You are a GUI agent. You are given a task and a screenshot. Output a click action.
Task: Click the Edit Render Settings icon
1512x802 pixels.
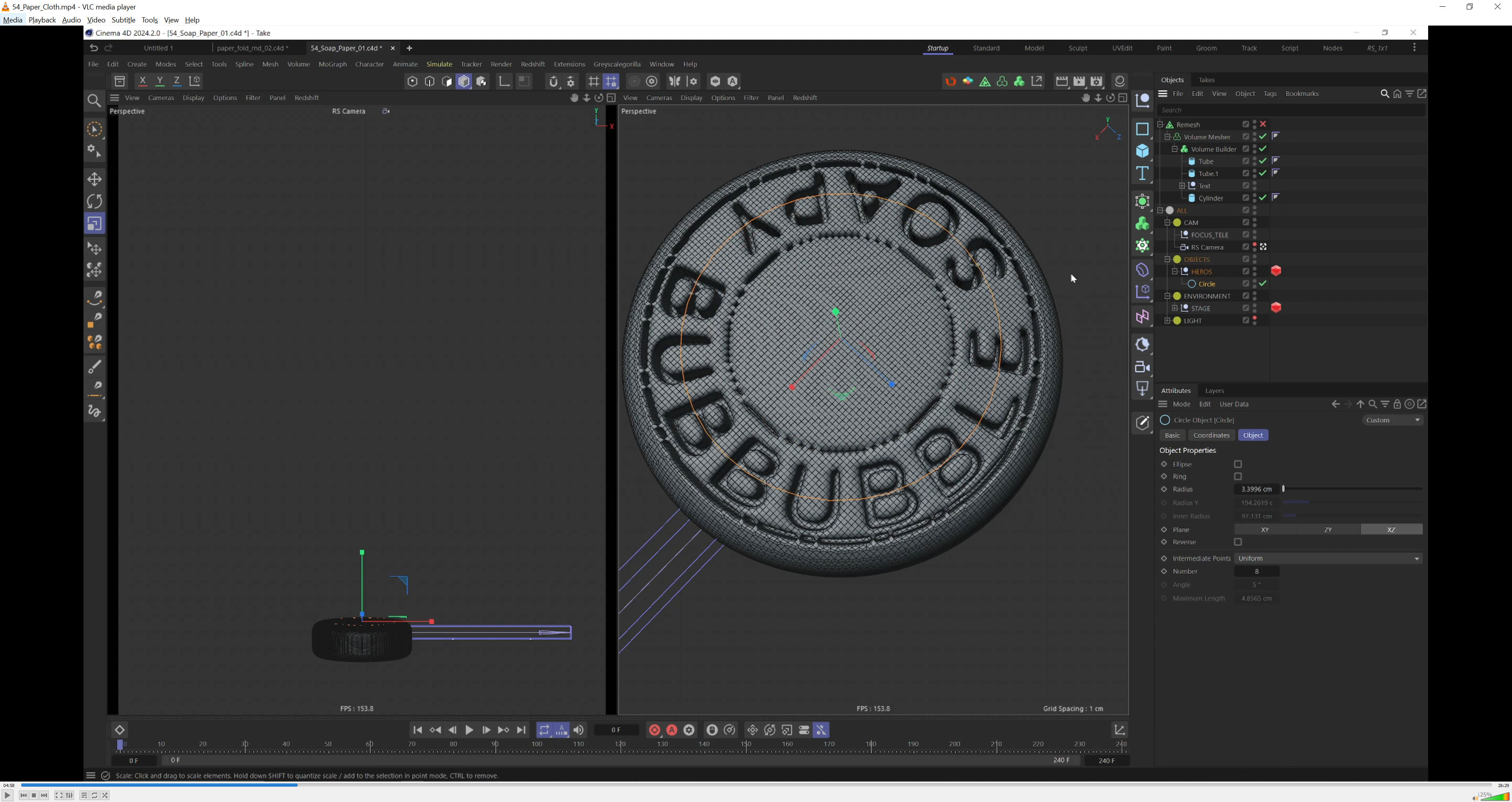[1097, 81]
